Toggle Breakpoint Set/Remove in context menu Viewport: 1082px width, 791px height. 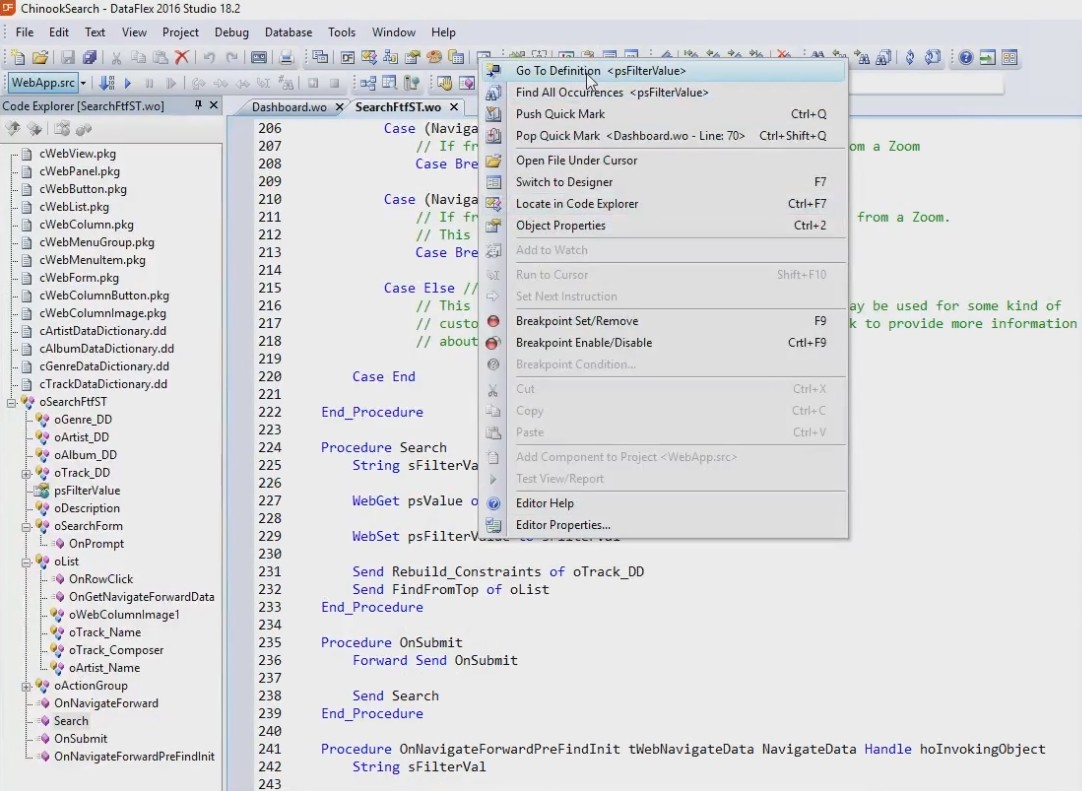click(576, 321)
